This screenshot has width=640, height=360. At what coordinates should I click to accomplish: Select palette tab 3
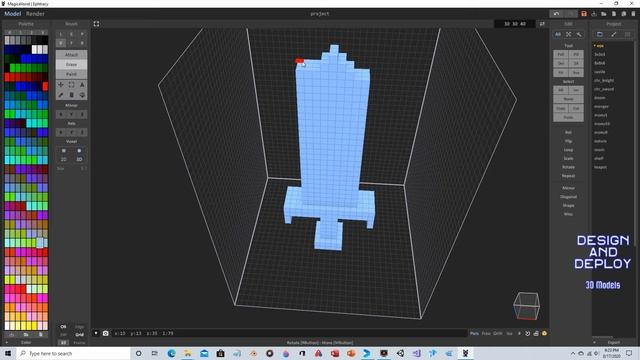tap(42, 33)
